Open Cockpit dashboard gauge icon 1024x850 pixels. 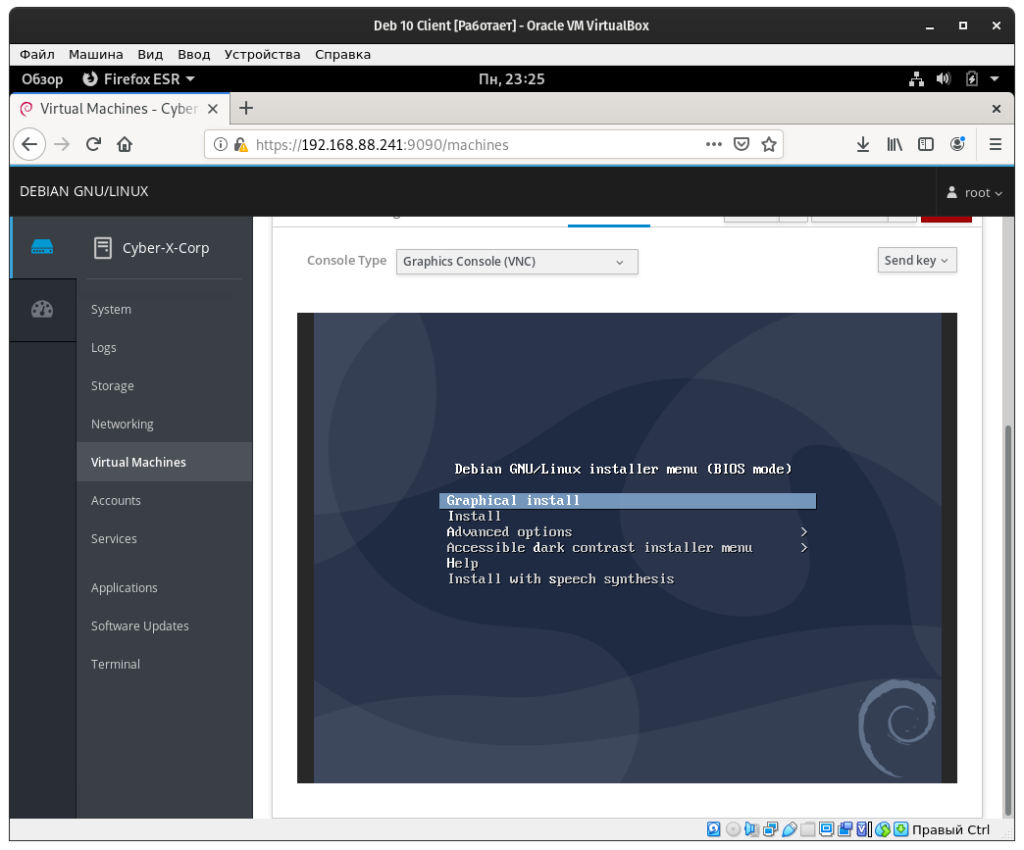point(42,309)
